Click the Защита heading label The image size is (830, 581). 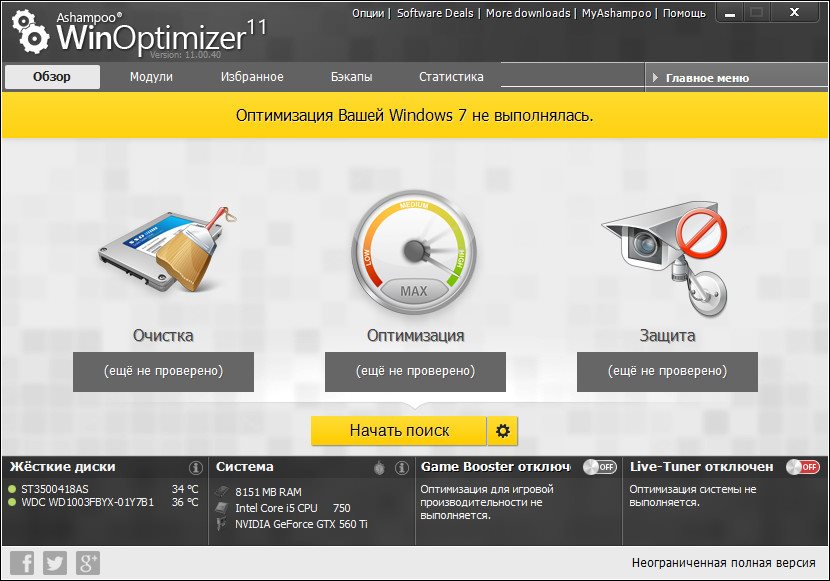(667, 335)
